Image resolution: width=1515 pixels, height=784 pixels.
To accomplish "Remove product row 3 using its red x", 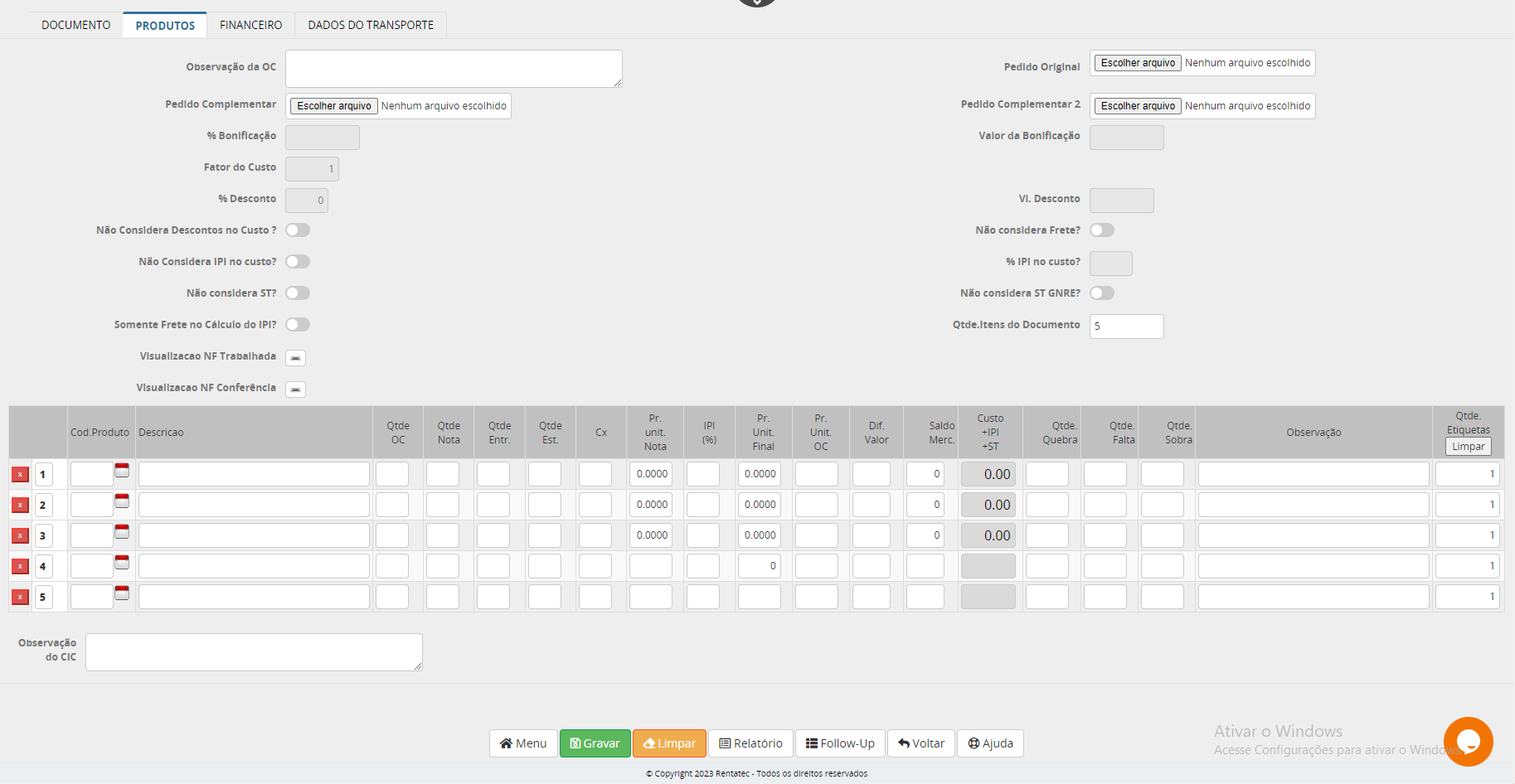I will 20,536.
